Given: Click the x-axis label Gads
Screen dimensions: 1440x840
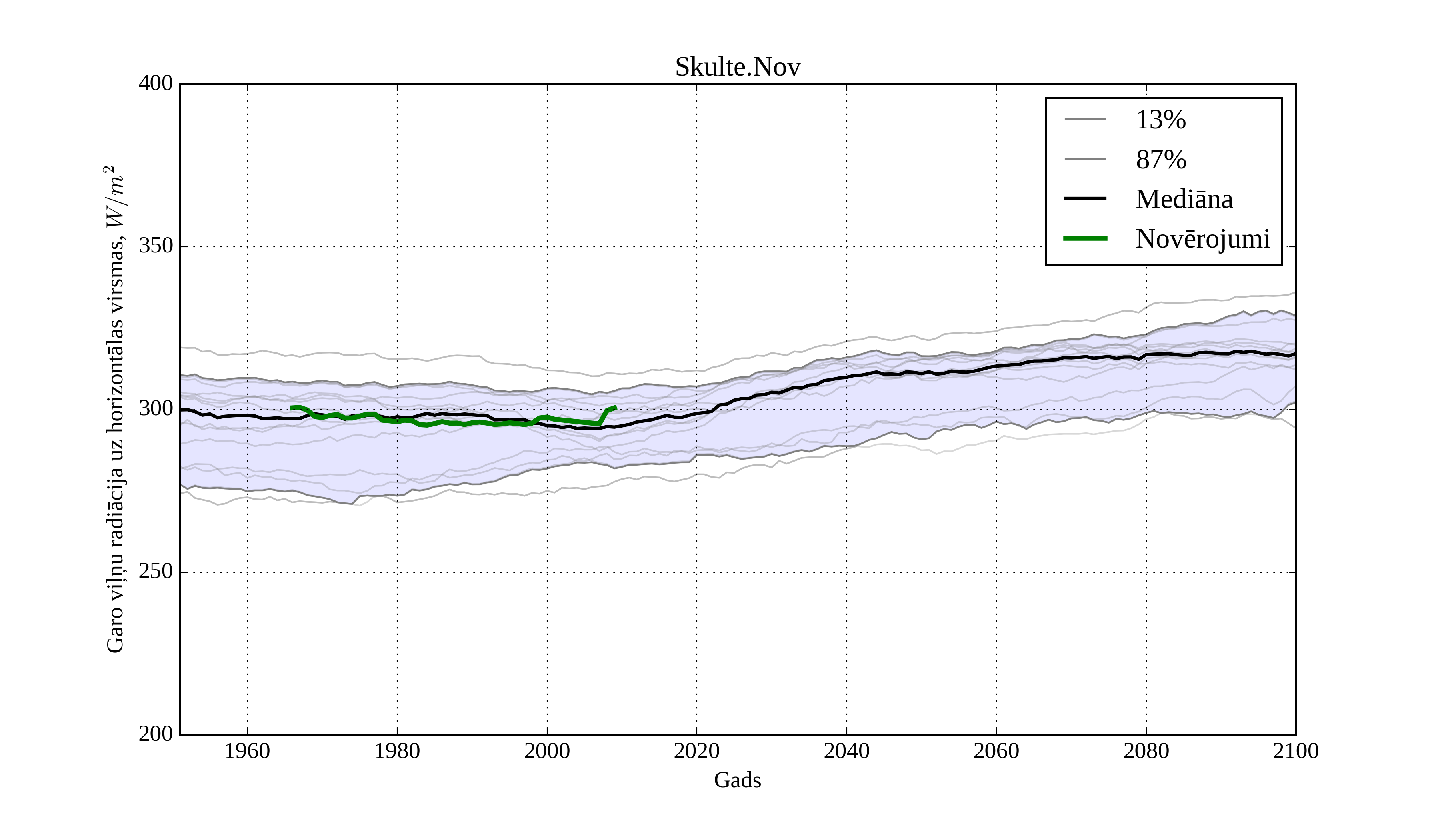Looking at the screenshot, I should coord(737,780).
